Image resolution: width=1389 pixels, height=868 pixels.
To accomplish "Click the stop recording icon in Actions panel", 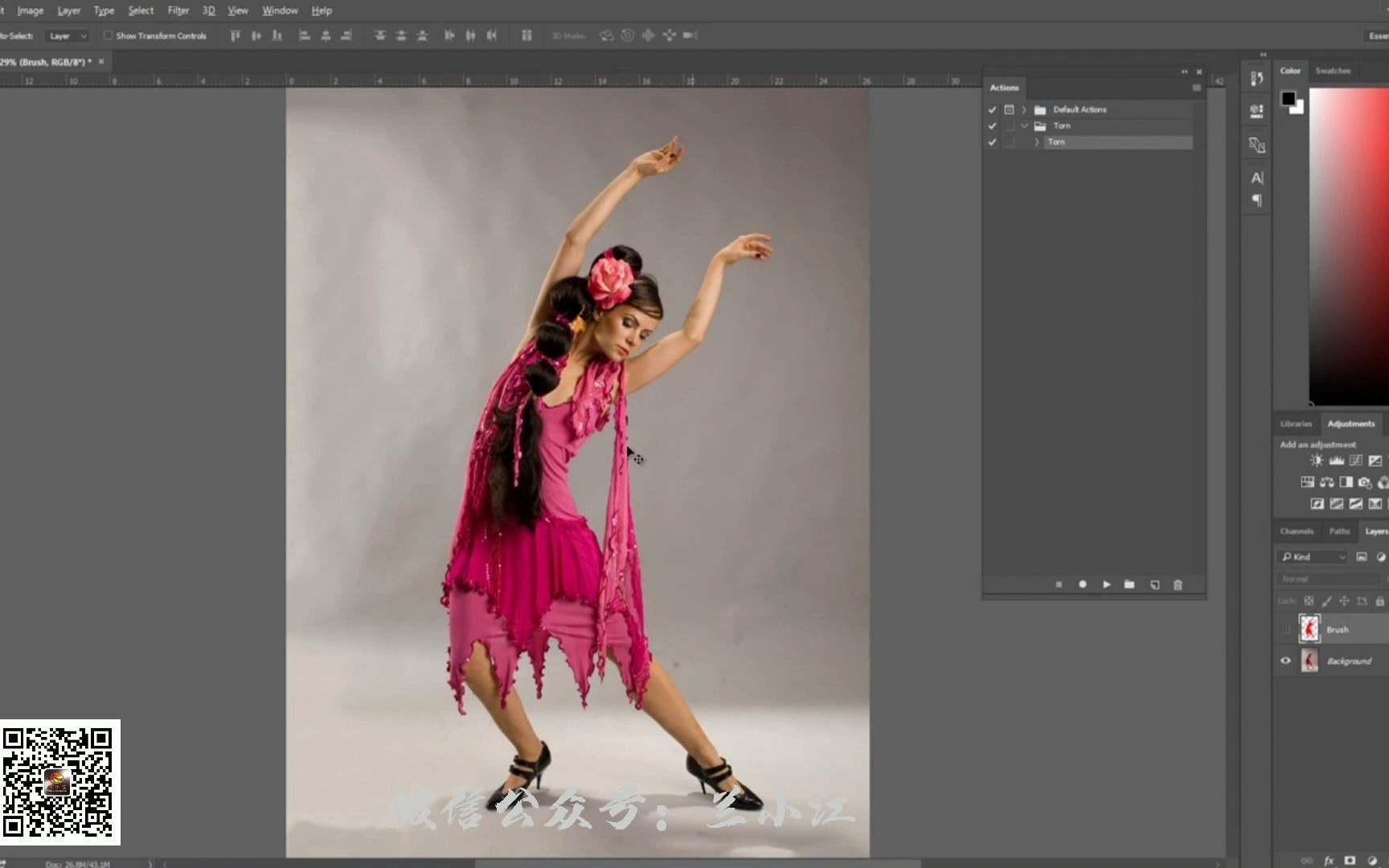I will [1059, 585].
